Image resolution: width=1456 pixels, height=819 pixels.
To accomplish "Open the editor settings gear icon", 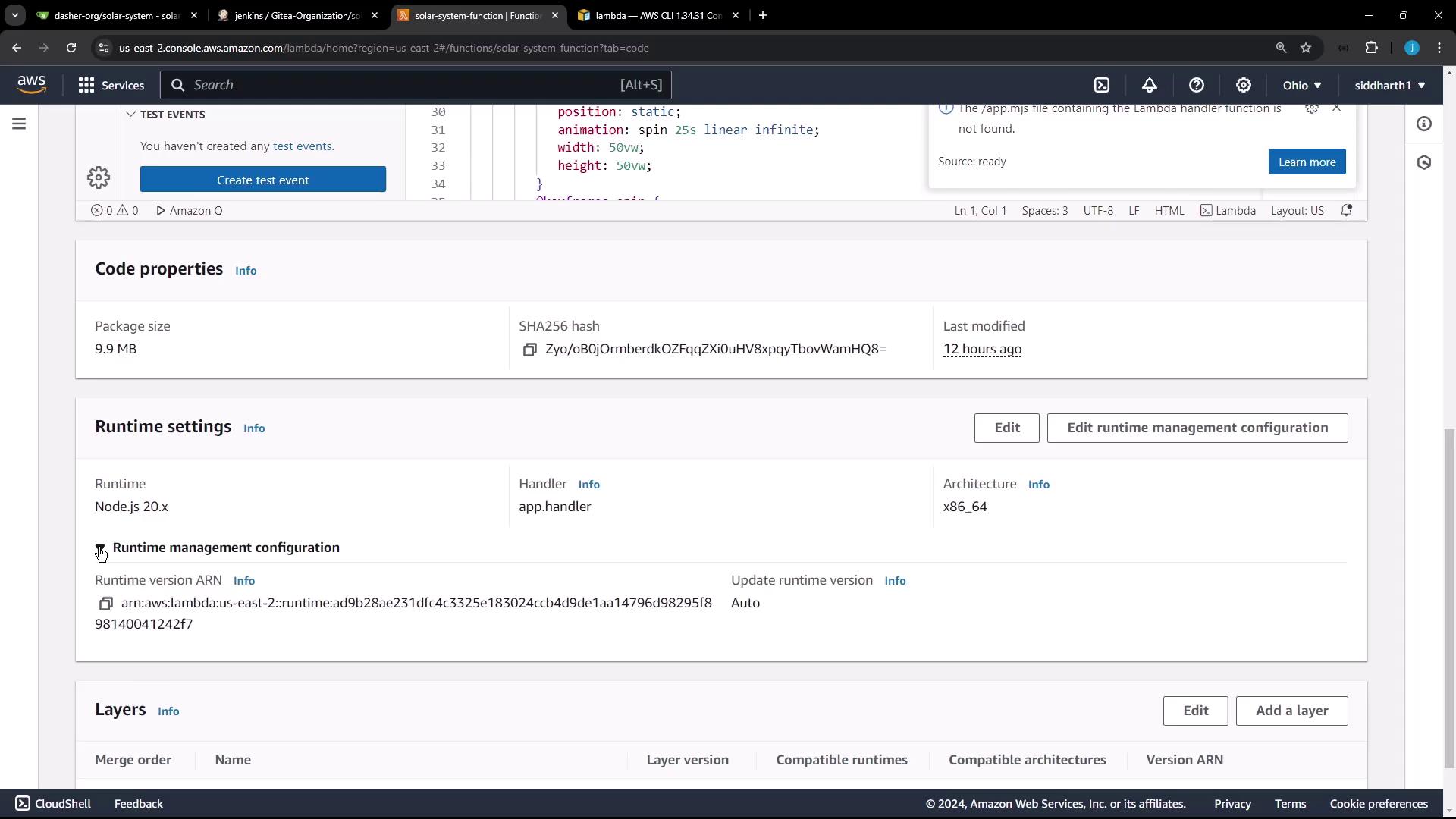I will (x=98, y=178).
